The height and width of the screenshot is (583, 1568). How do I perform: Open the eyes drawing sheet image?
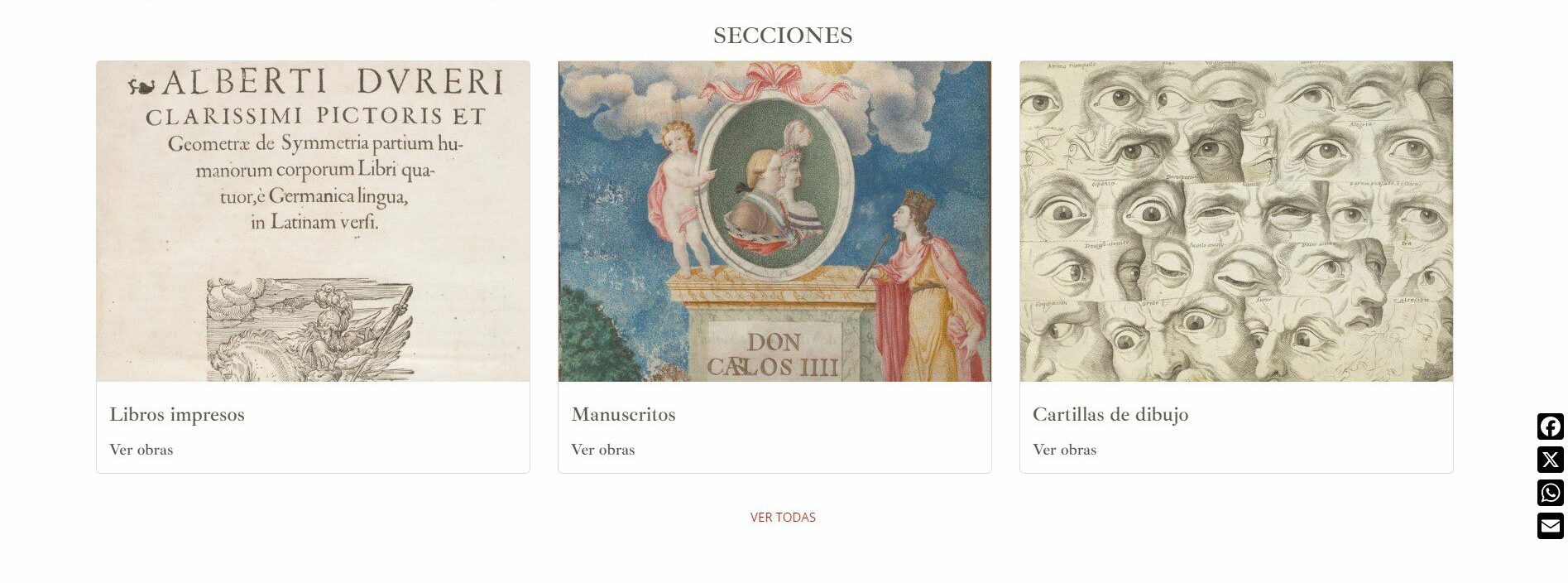pyautogui.click(x=1236, y=221)
